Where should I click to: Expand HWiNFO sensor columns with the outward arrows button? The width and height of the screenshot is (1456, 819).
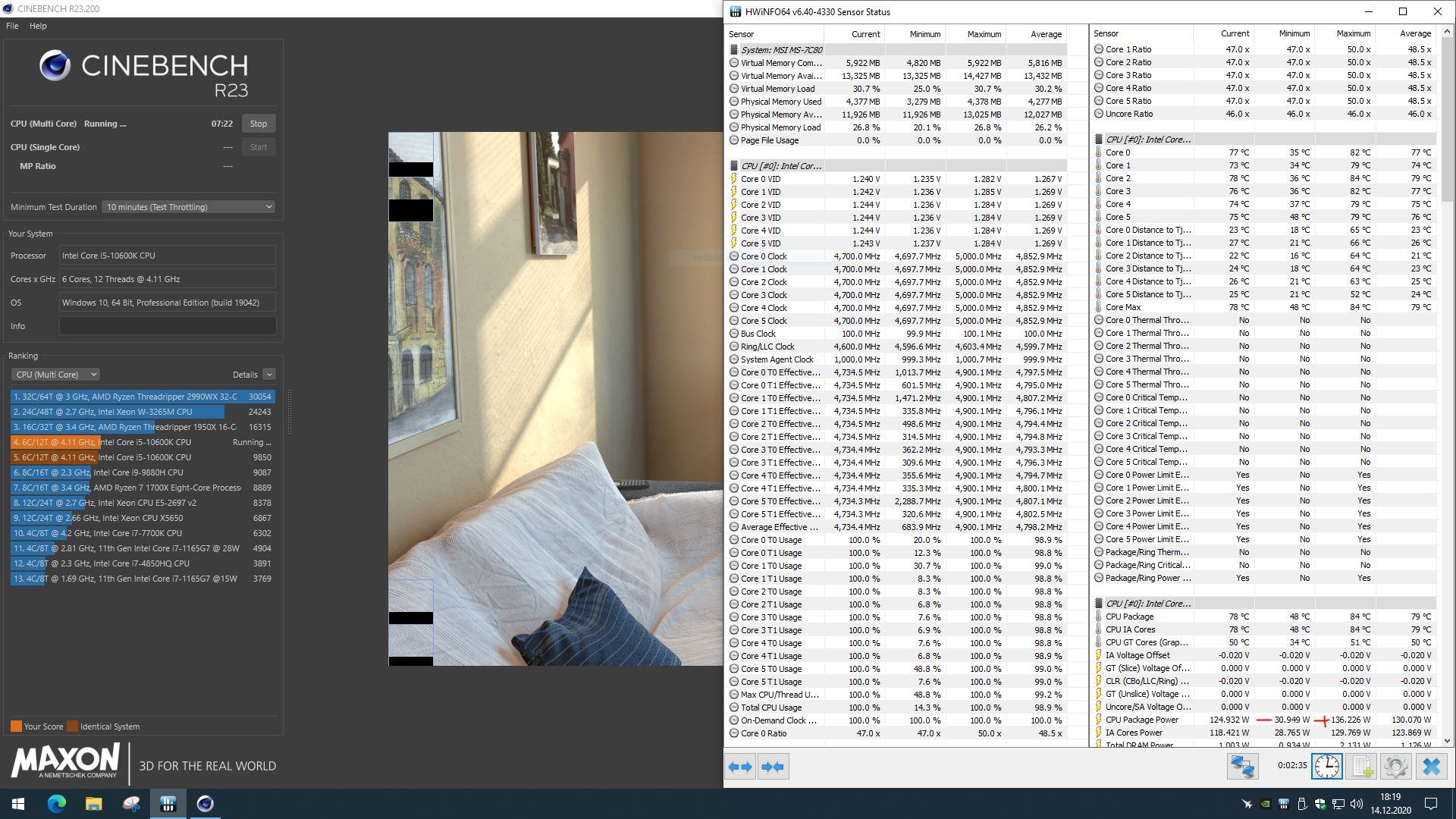(x=740, y=767)
